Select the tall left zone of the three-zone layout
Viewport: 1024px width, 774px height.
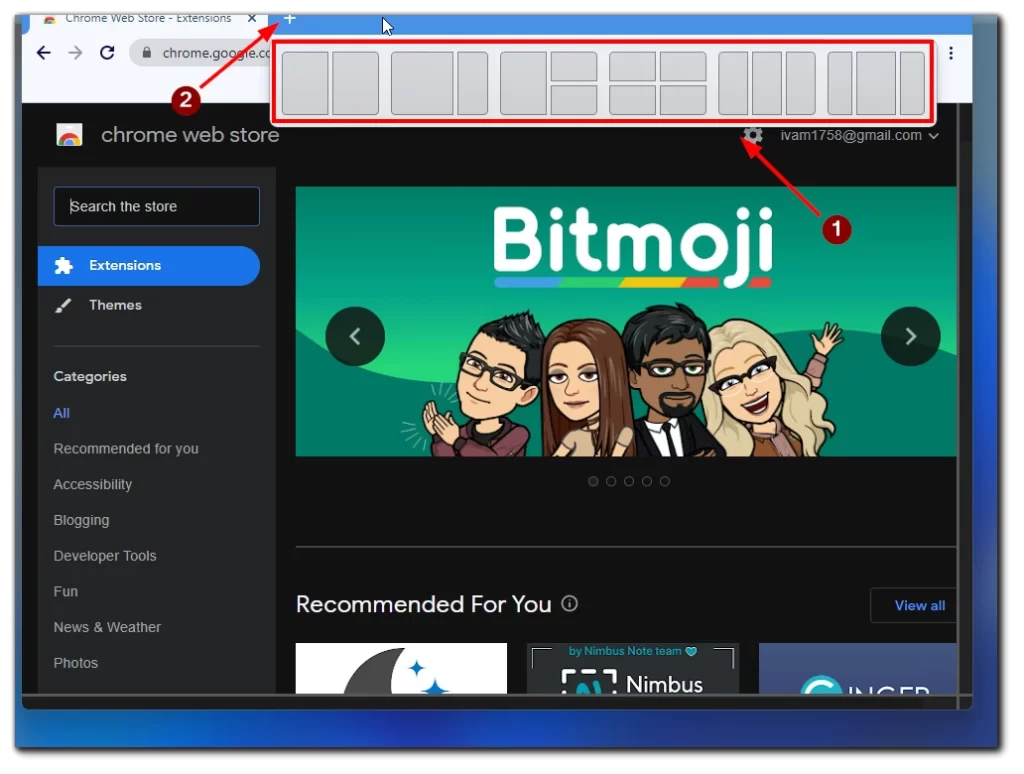pyautogui.click(x=523, y=83)
